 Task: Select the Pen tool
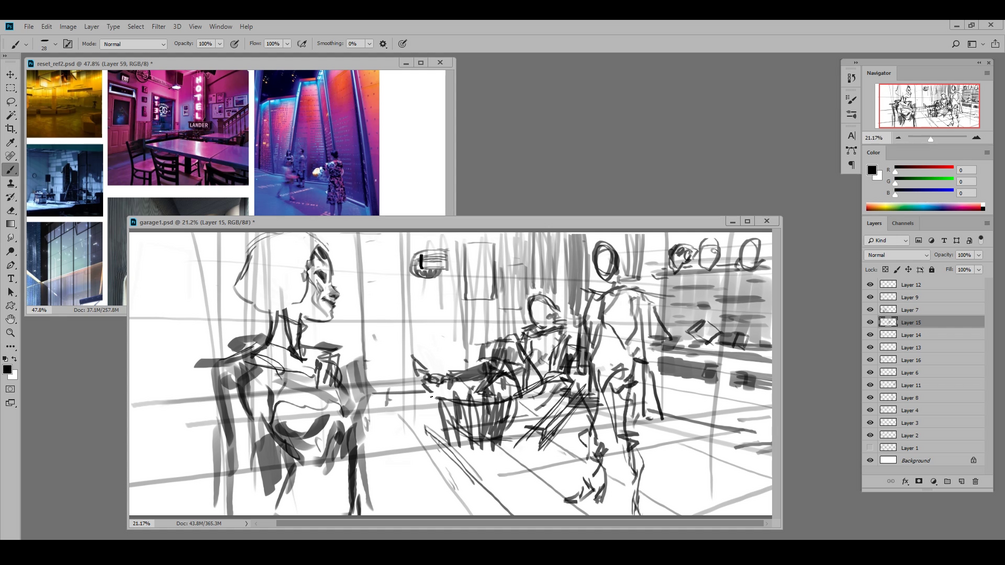[x=11, y=265]
